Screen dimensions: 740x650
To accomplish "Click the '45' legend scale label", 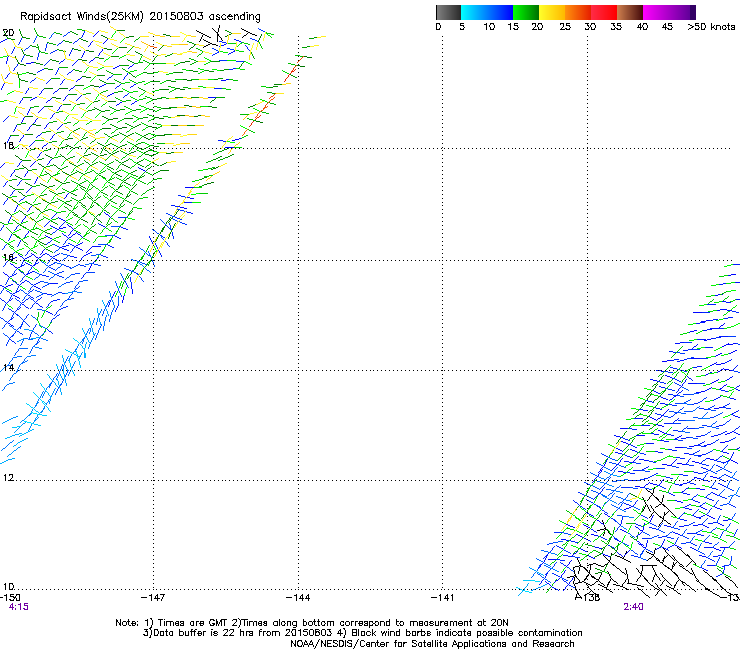I will coord(667,27).
